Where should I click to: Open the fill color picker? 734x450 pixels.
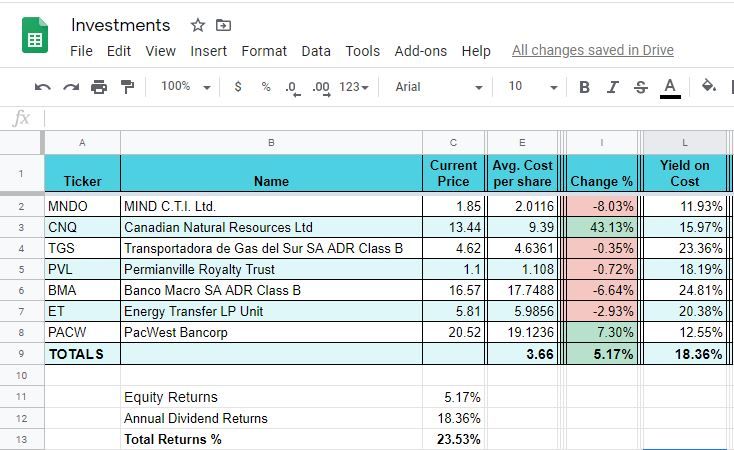pyautogui.click(x=709, y=86)
